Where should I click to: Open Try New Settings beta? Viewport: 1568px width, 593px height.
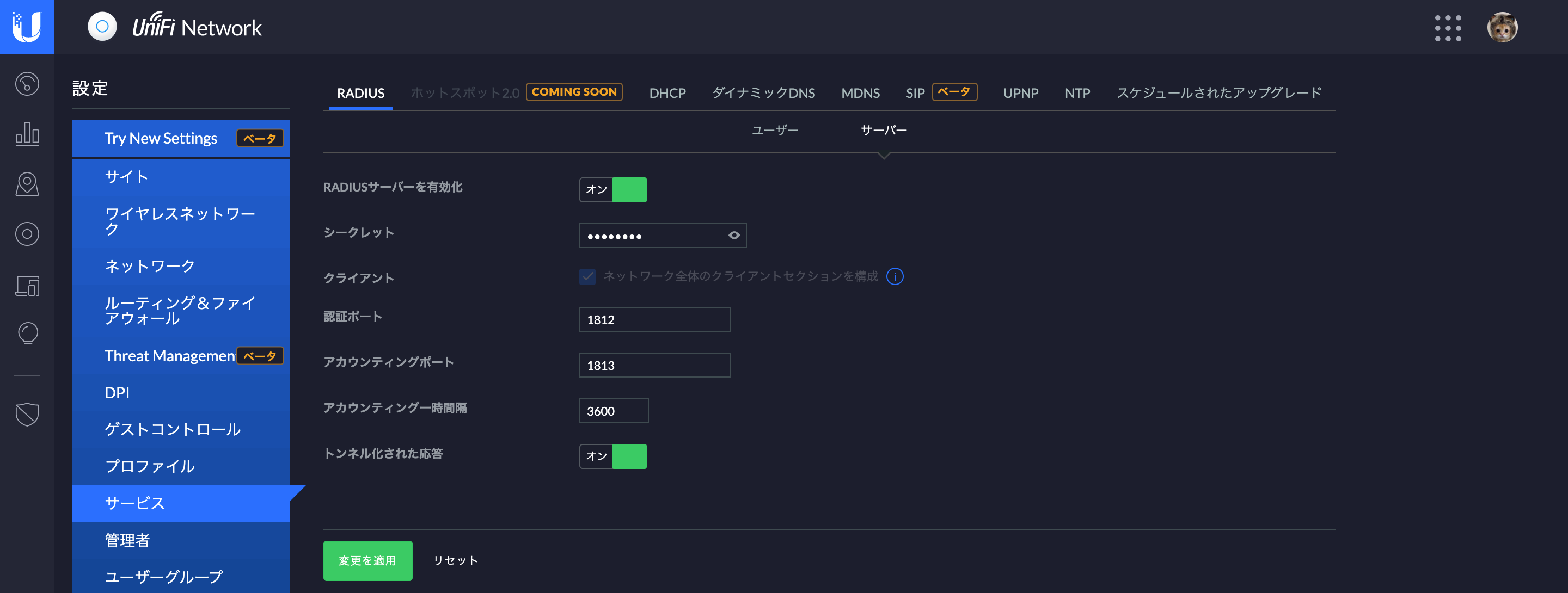tap(181, 138)
